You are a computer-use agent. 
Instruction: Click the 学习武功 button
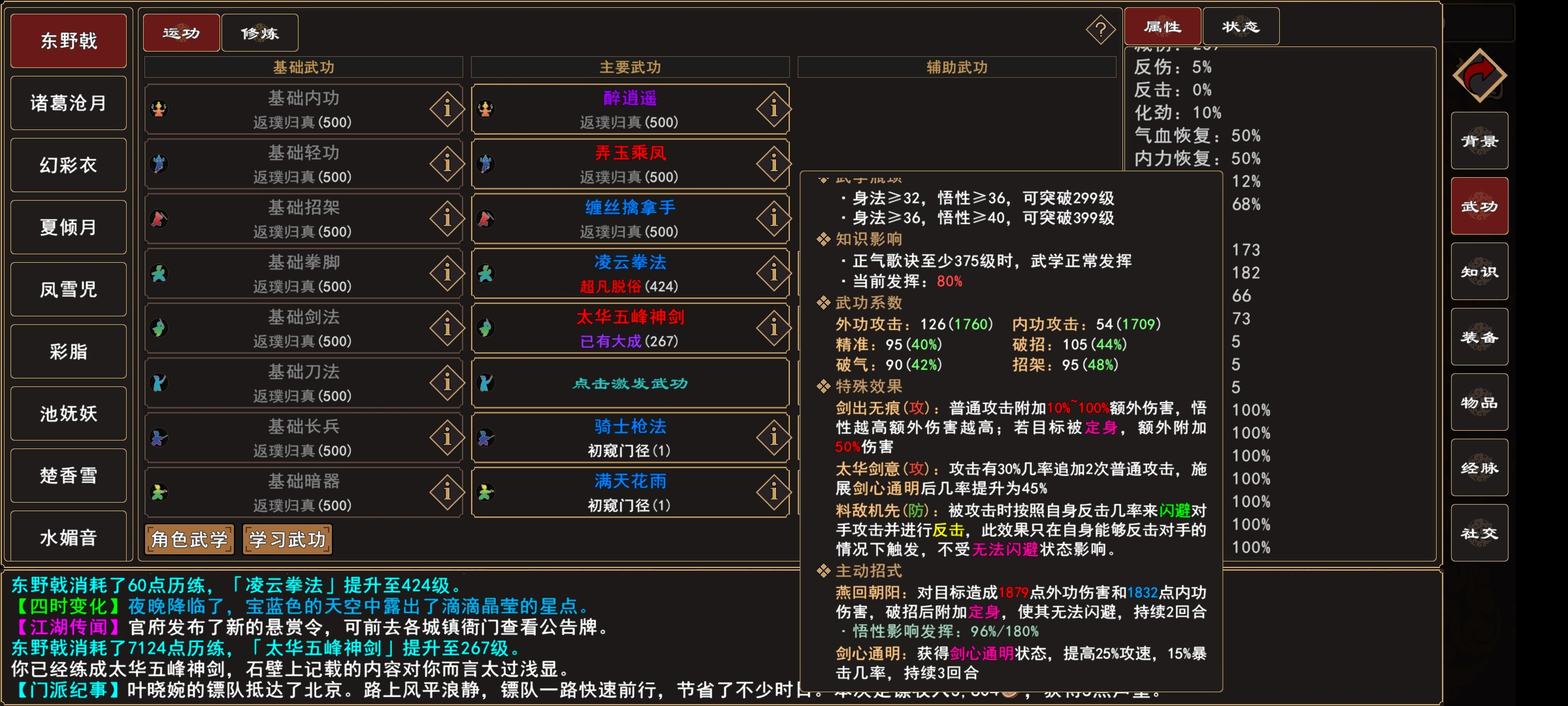(287, 539)
